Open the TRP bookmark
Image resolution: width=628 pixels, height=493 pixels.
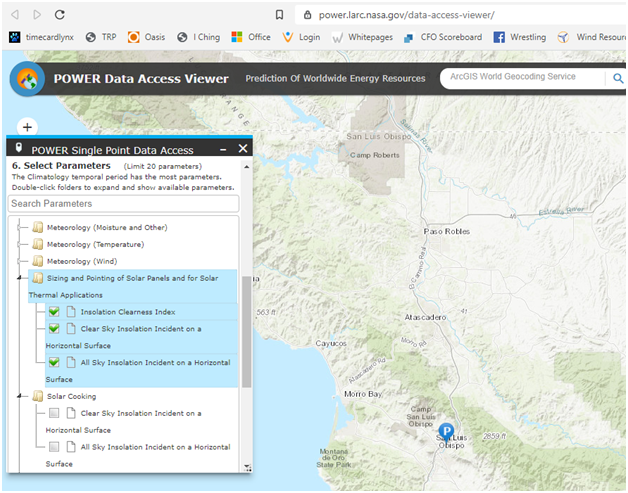(101, 37)
